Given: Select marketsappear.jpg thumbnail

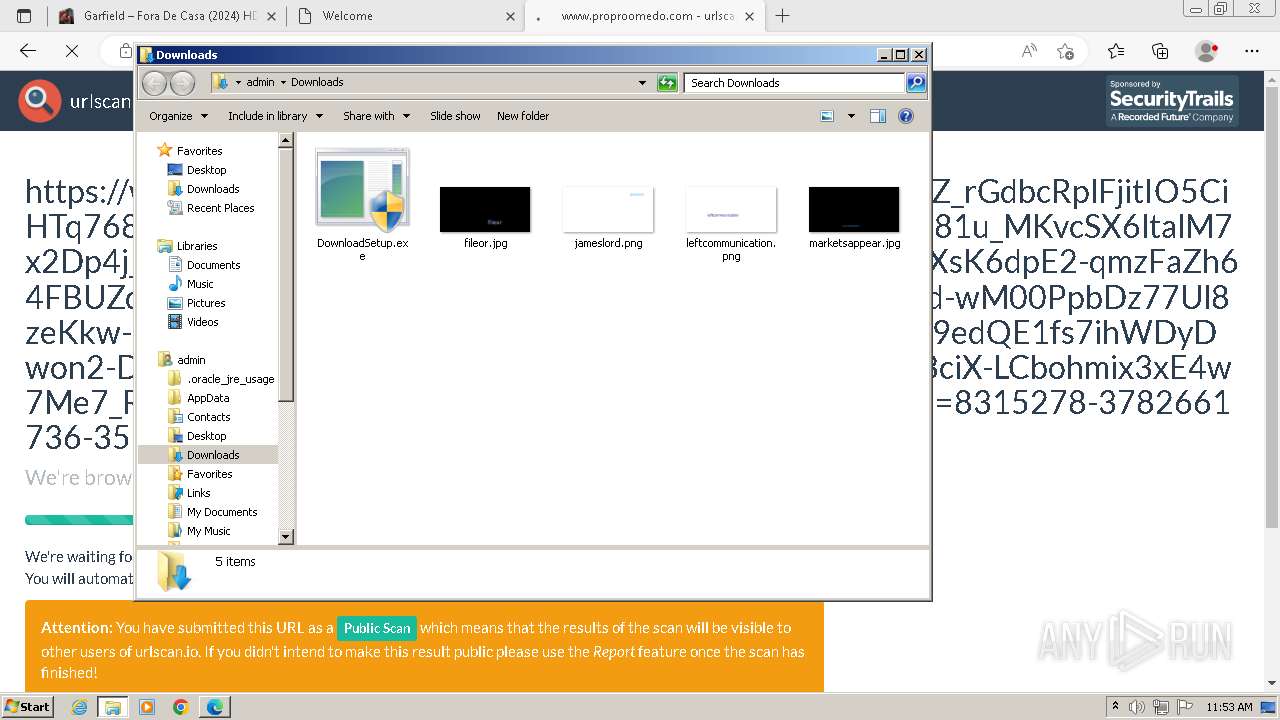Looking at the screenshot, I should pyautogui.click(x=854, y=209).
